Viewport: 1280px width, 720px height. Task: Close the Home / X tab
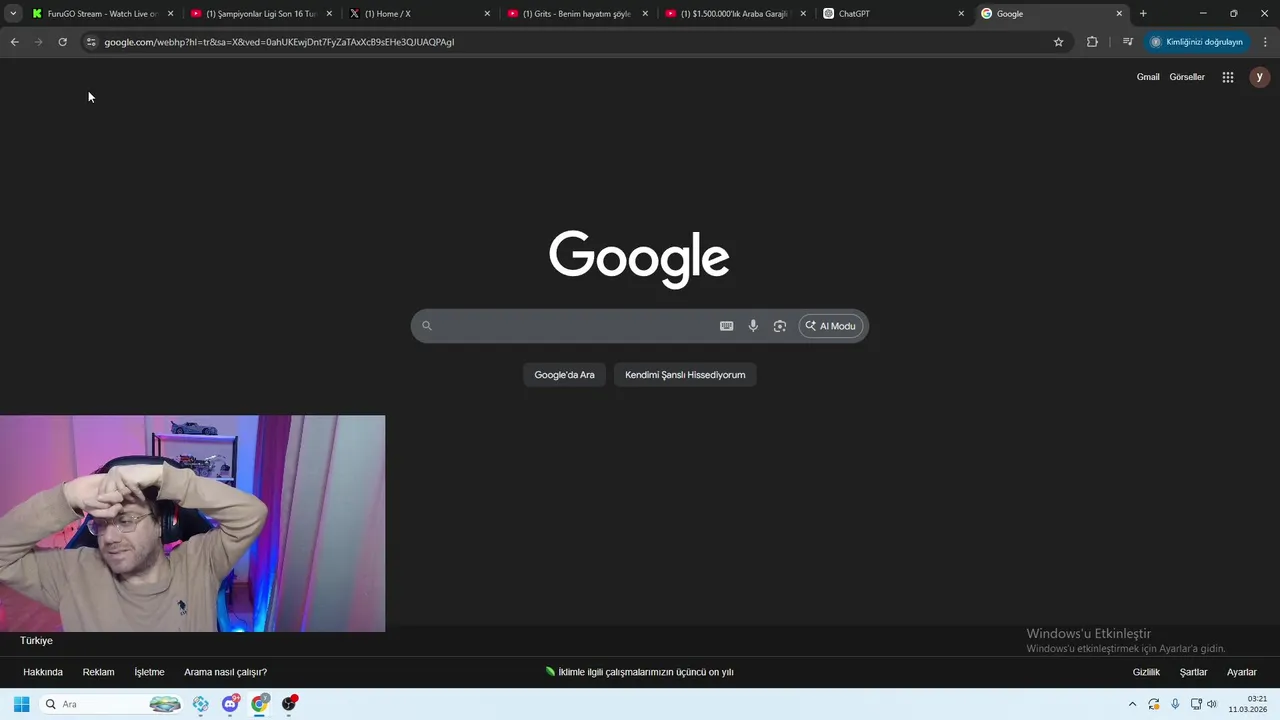click(487, 14)
